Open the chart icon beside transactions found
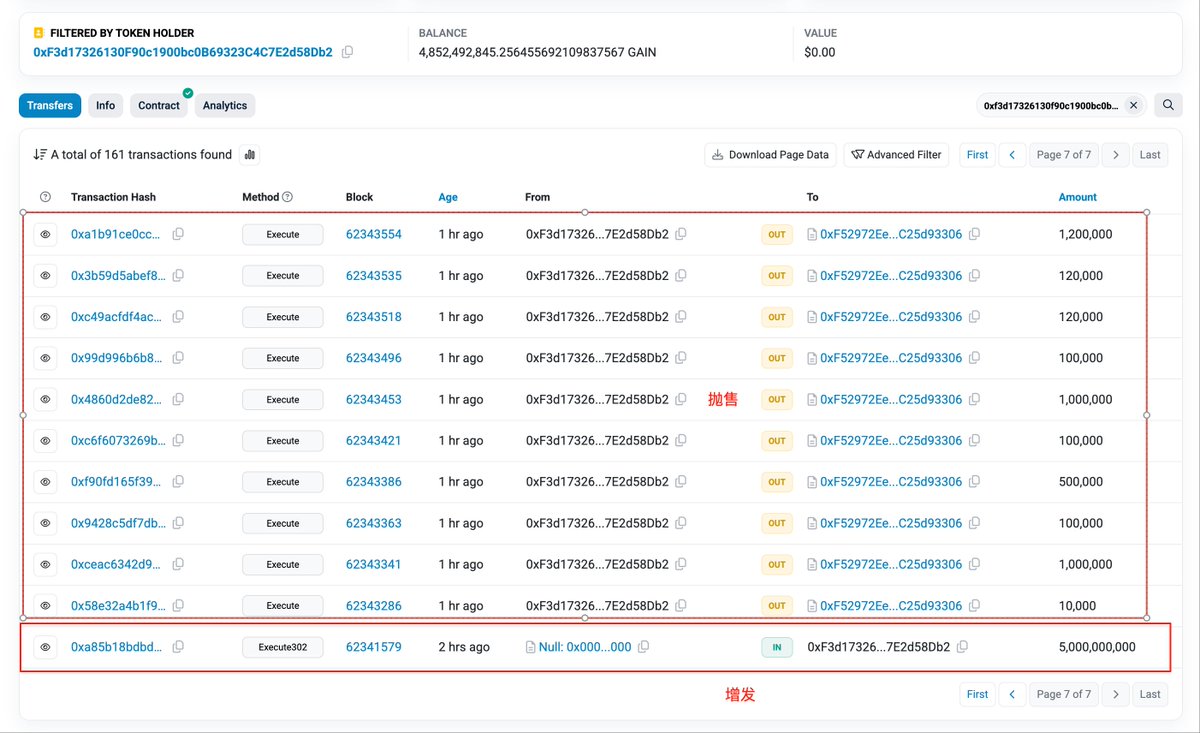This screenshot has width=1200, height=733. click(x=249, y=155)
